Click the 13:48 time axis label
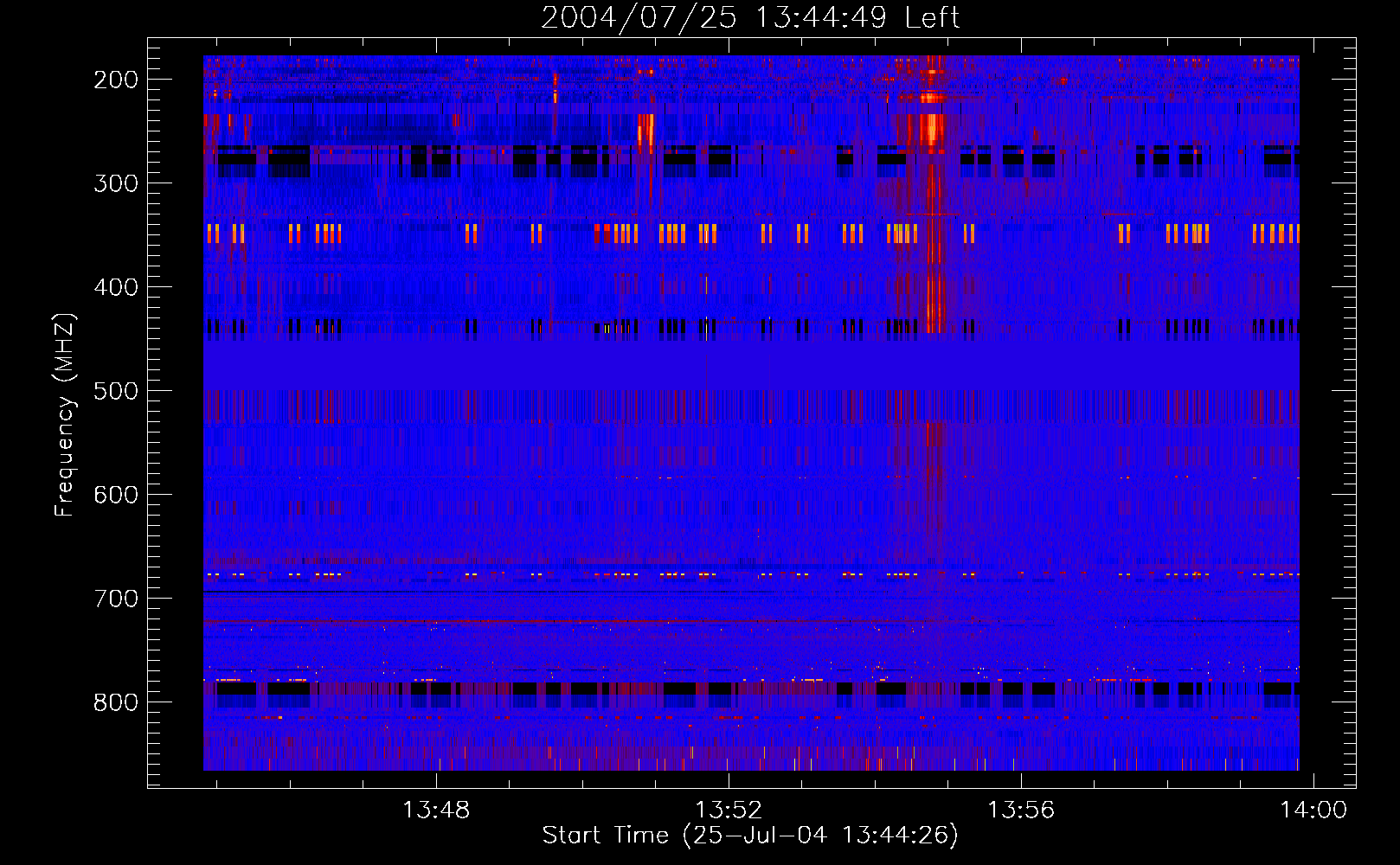The height and width of the screenshot is (865, 1400). pos(436,810)
